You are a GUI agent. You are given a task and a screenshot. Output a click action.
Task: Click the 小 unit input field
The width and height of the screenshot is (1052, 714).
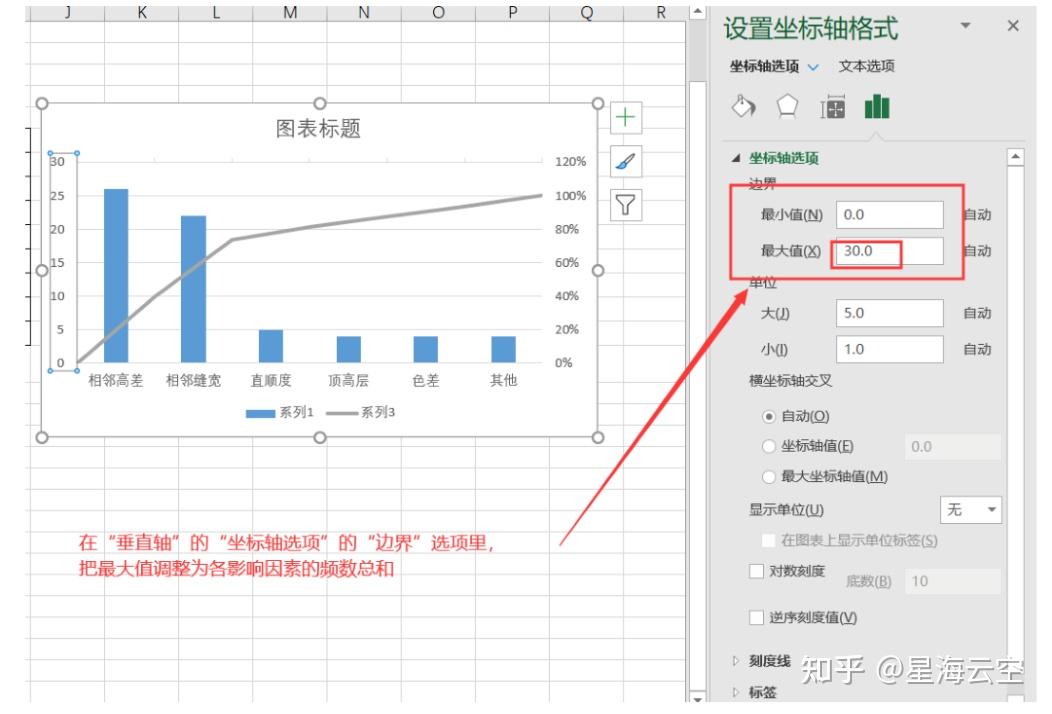(x=890, y=350)
